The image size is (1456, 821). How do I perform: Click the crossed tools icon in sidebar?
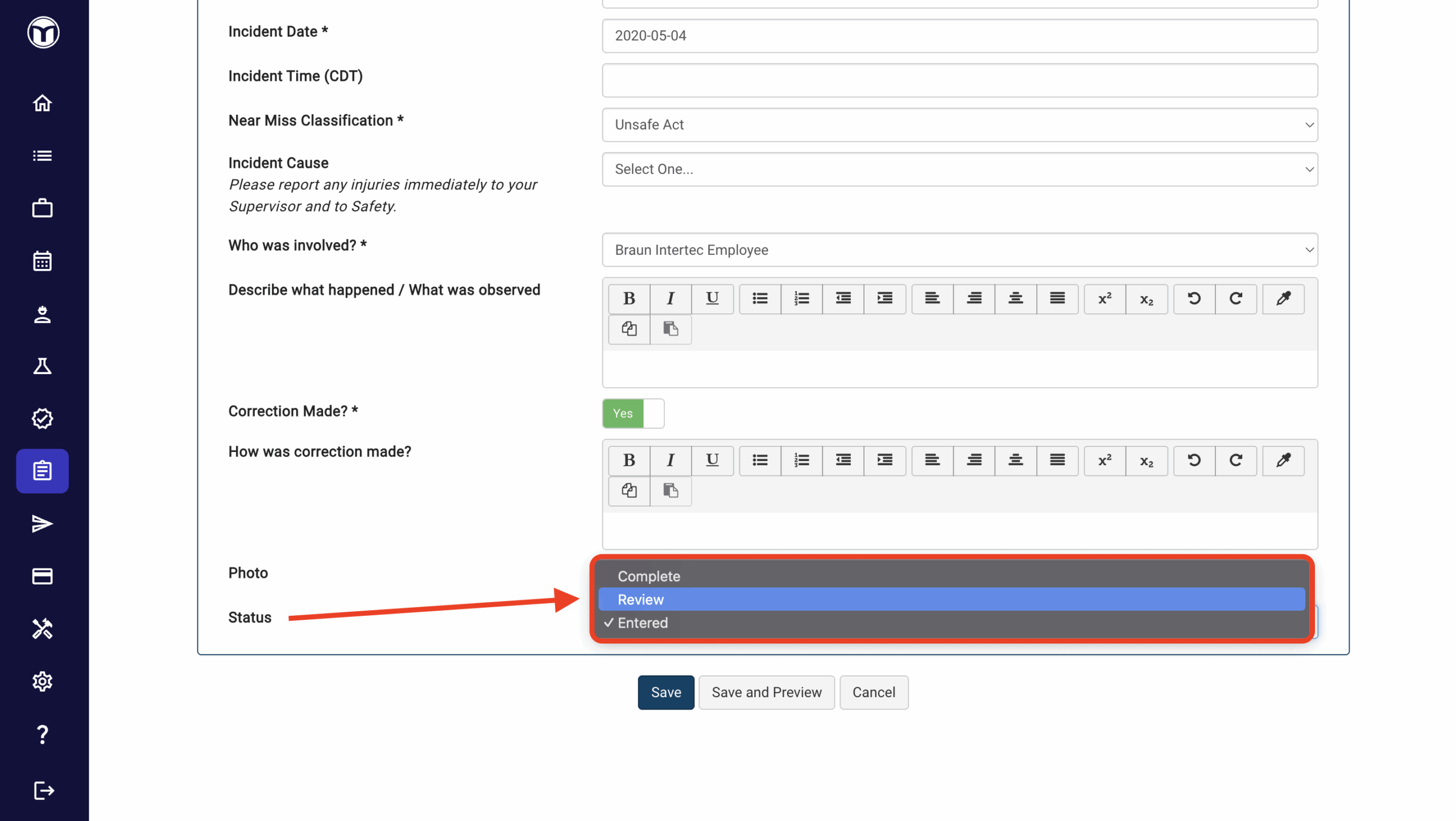tap(43, 629)
